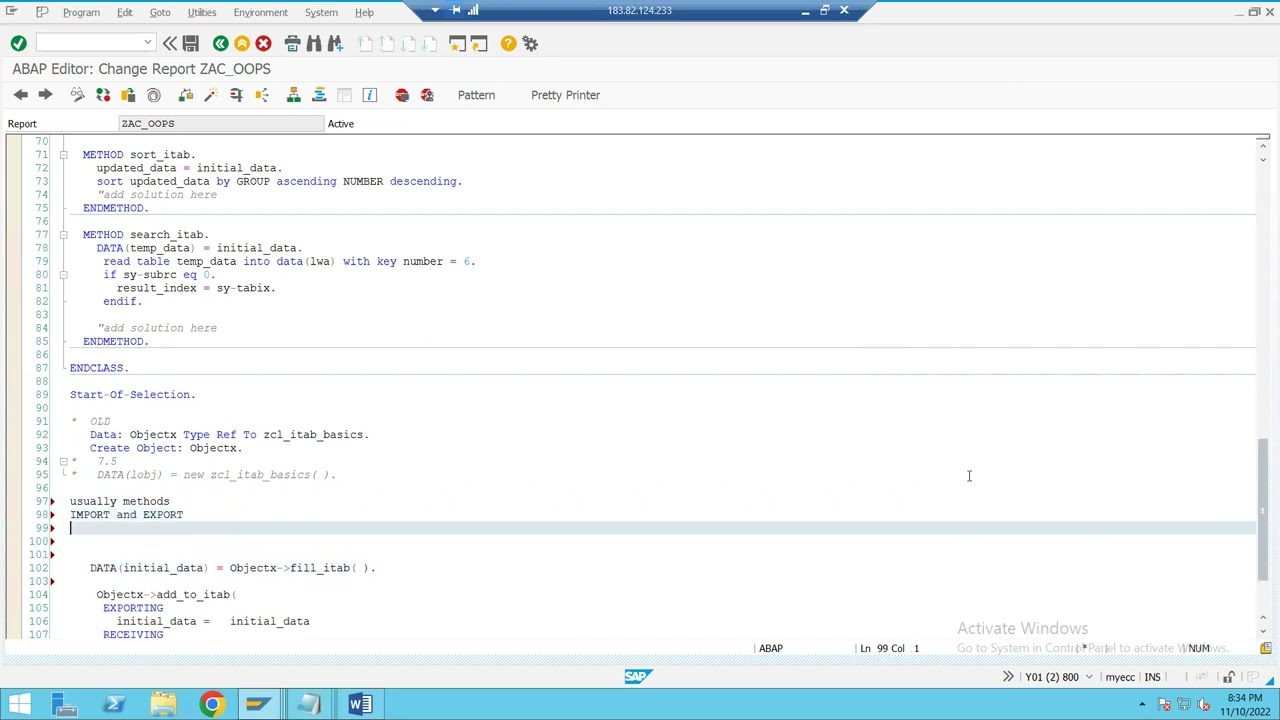Viewport: 1280px width, 720px height.
Task: Activate the program with the wand icon
Action: (211, 95)
